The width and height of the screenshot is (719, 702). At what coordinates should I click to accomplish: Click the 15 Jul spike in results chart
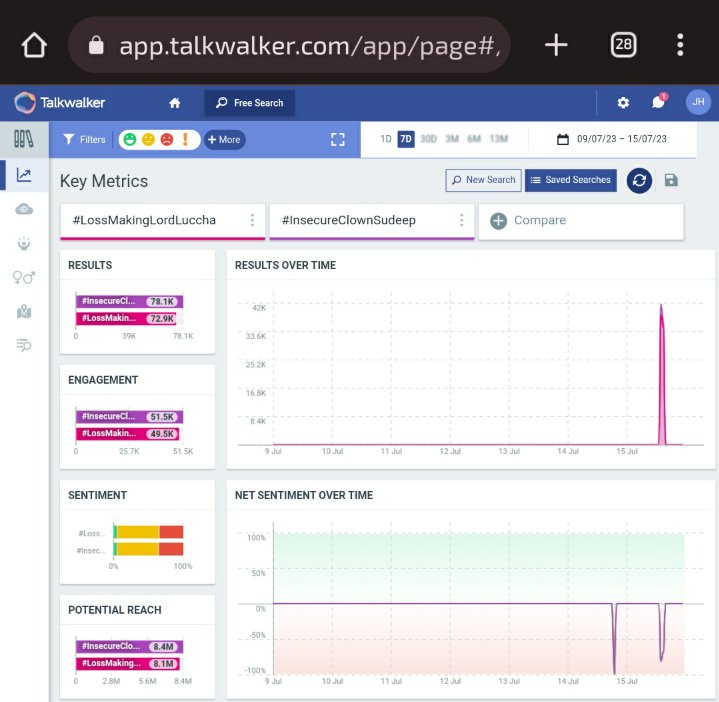click(662, 376)
